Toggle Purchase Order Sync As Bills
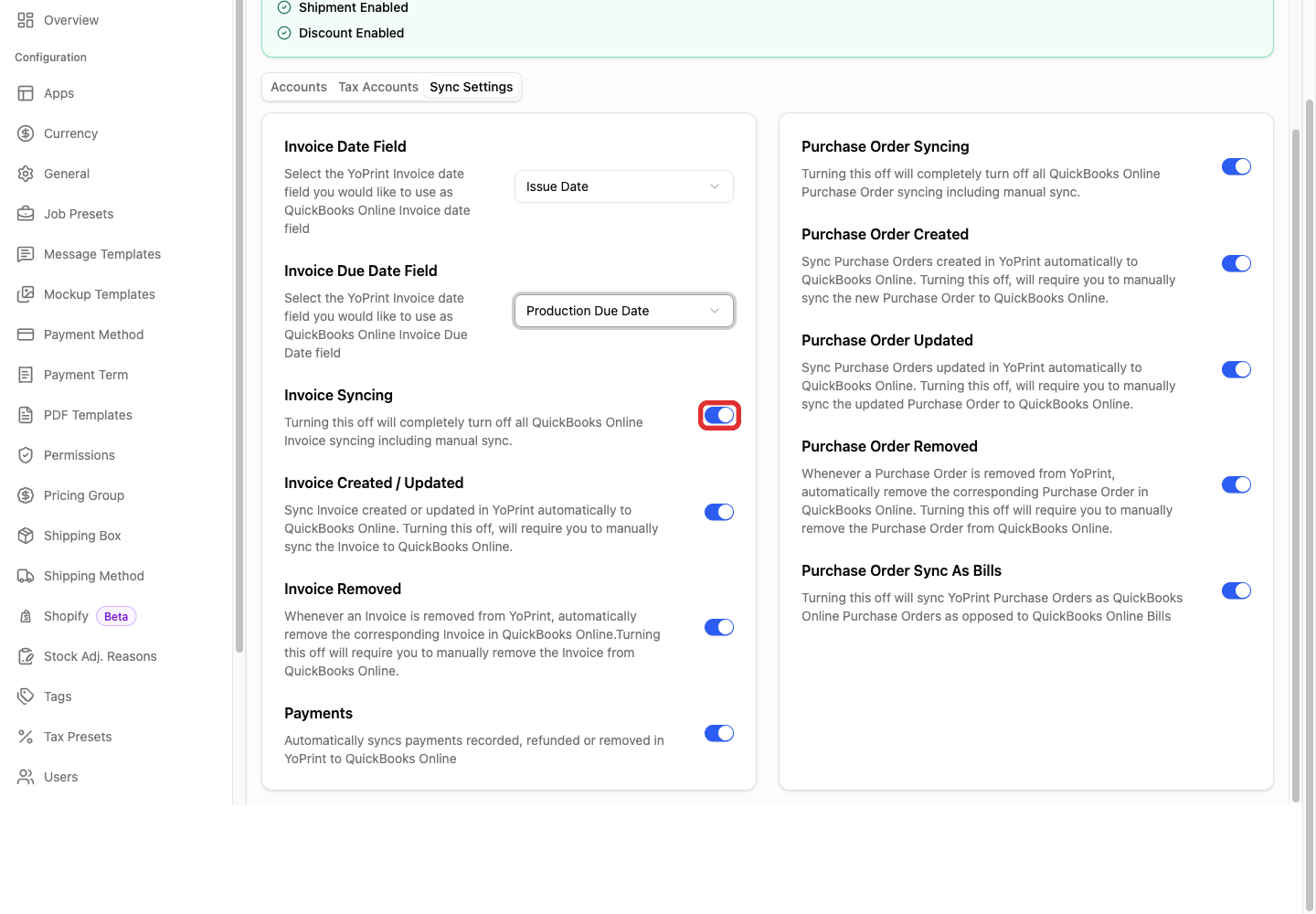This screenshot has width=1316, height=914. [x=1236, y=590]
